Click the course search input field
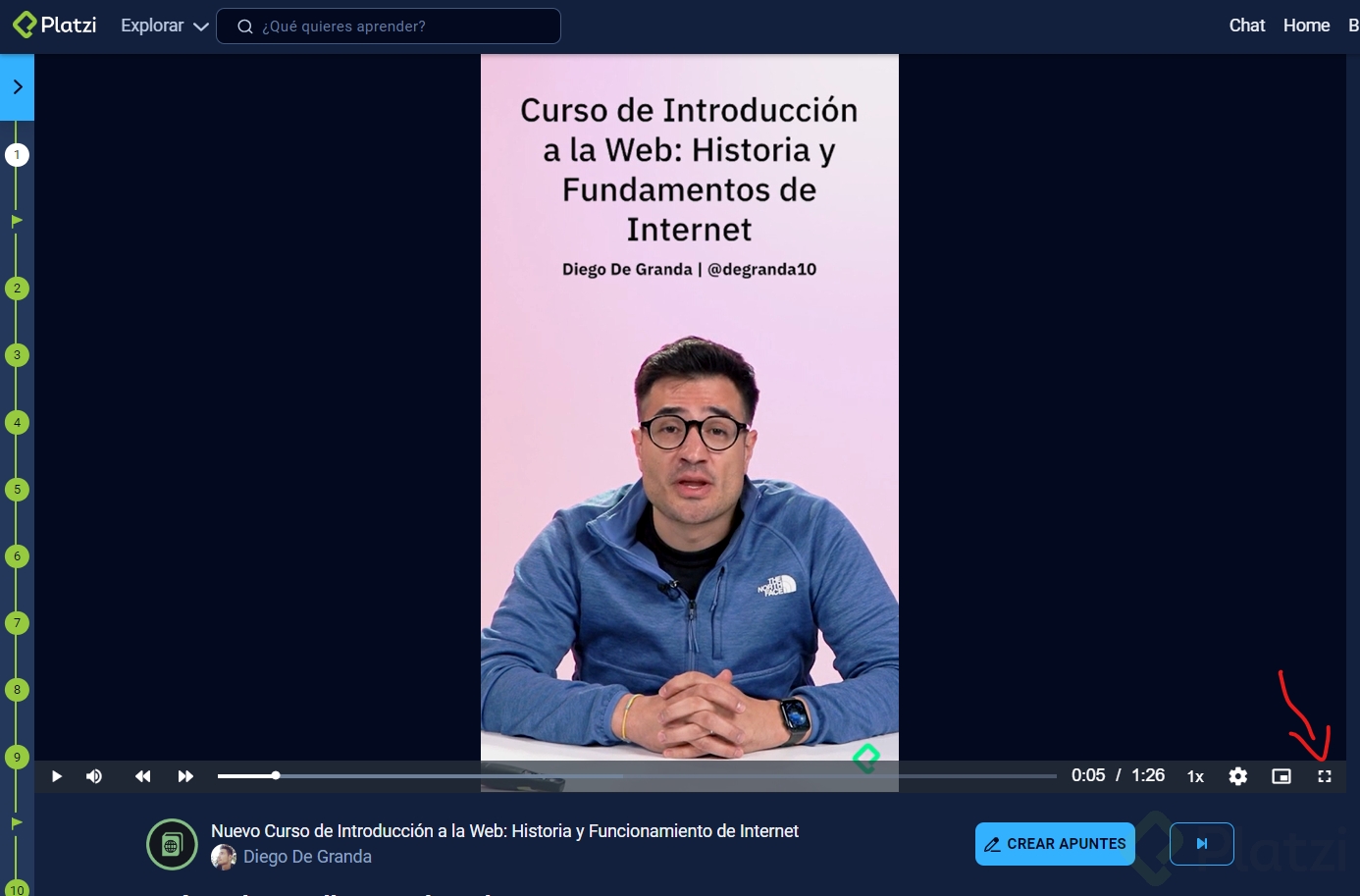The width and height of the screenshot is (1360, 896). coord(389,26)
